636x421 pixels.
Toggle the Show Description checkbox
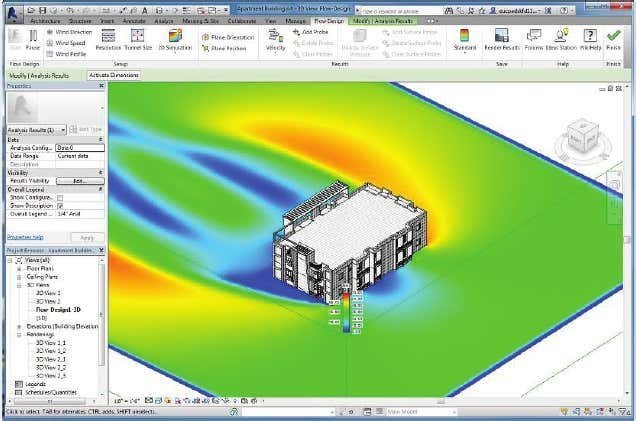60,206
